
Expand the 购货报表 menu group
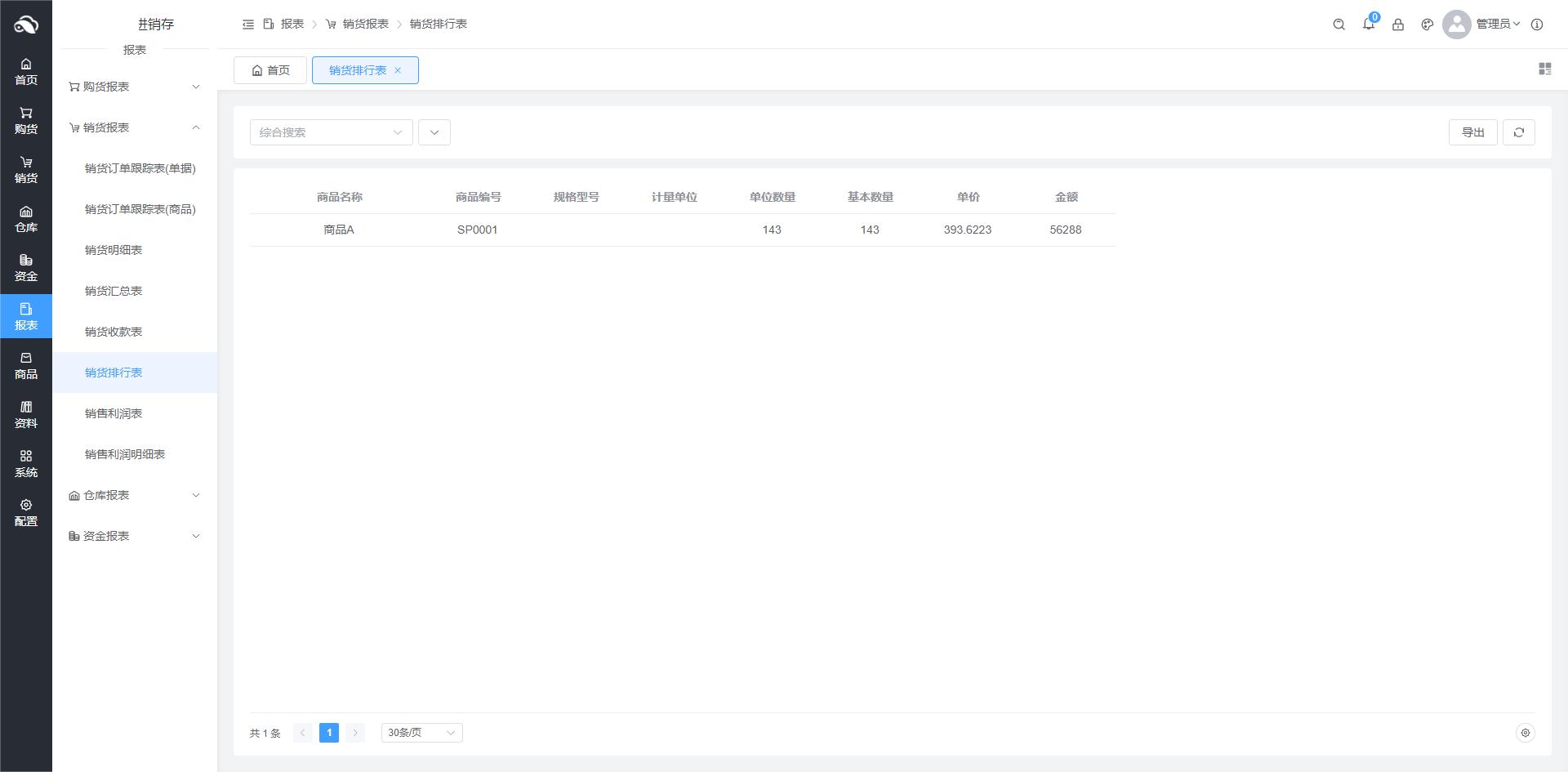click(x=135, y=87)
